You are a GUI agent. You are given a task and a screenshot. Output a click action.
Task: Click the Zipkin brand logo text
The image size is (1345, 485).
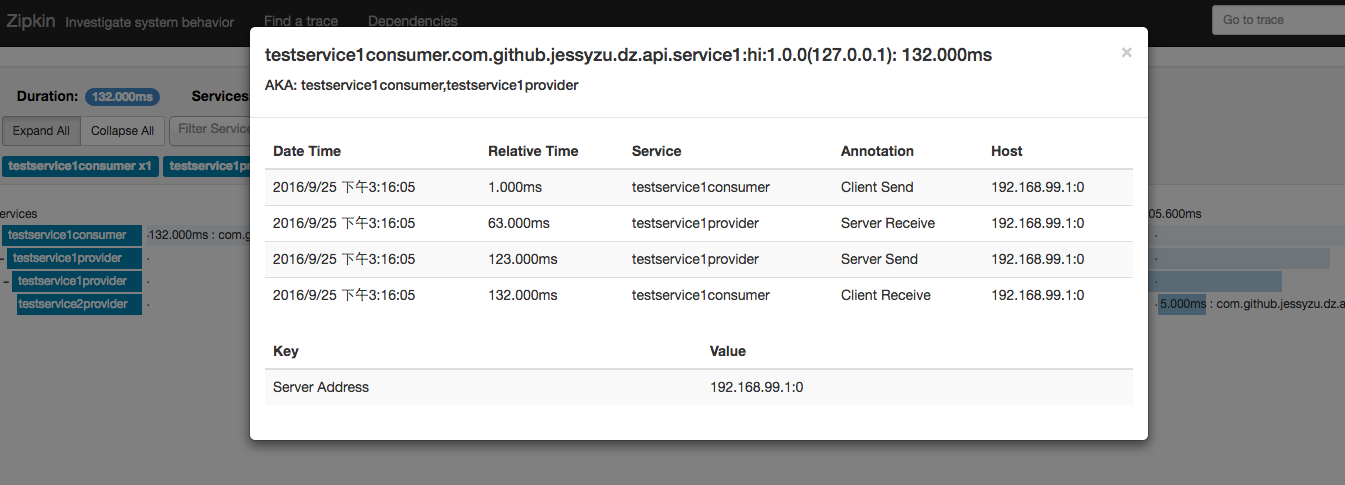pos(29,21)
